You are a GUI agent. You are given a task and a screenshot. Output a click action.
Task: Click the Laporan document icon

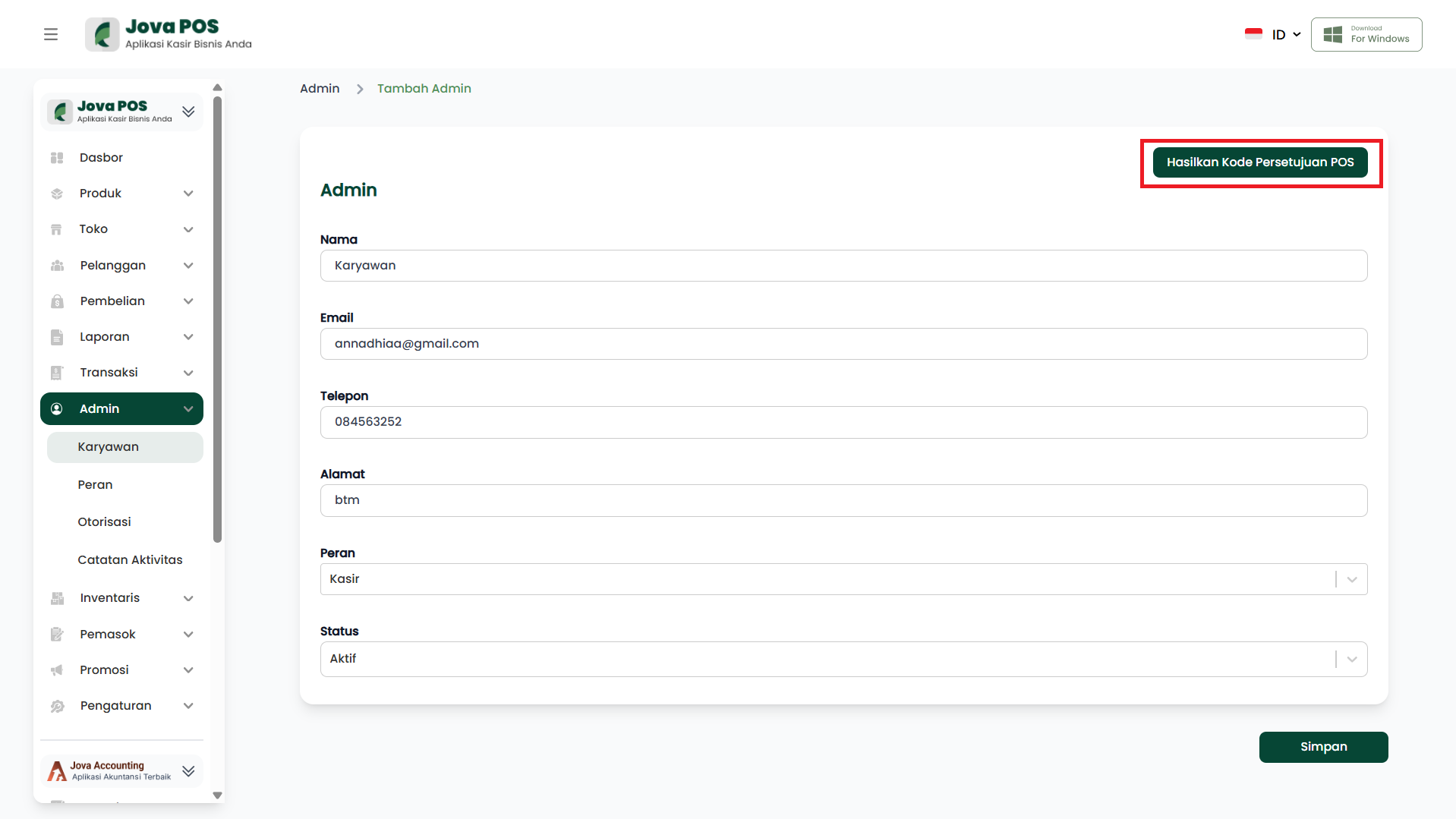coord(57,337)
